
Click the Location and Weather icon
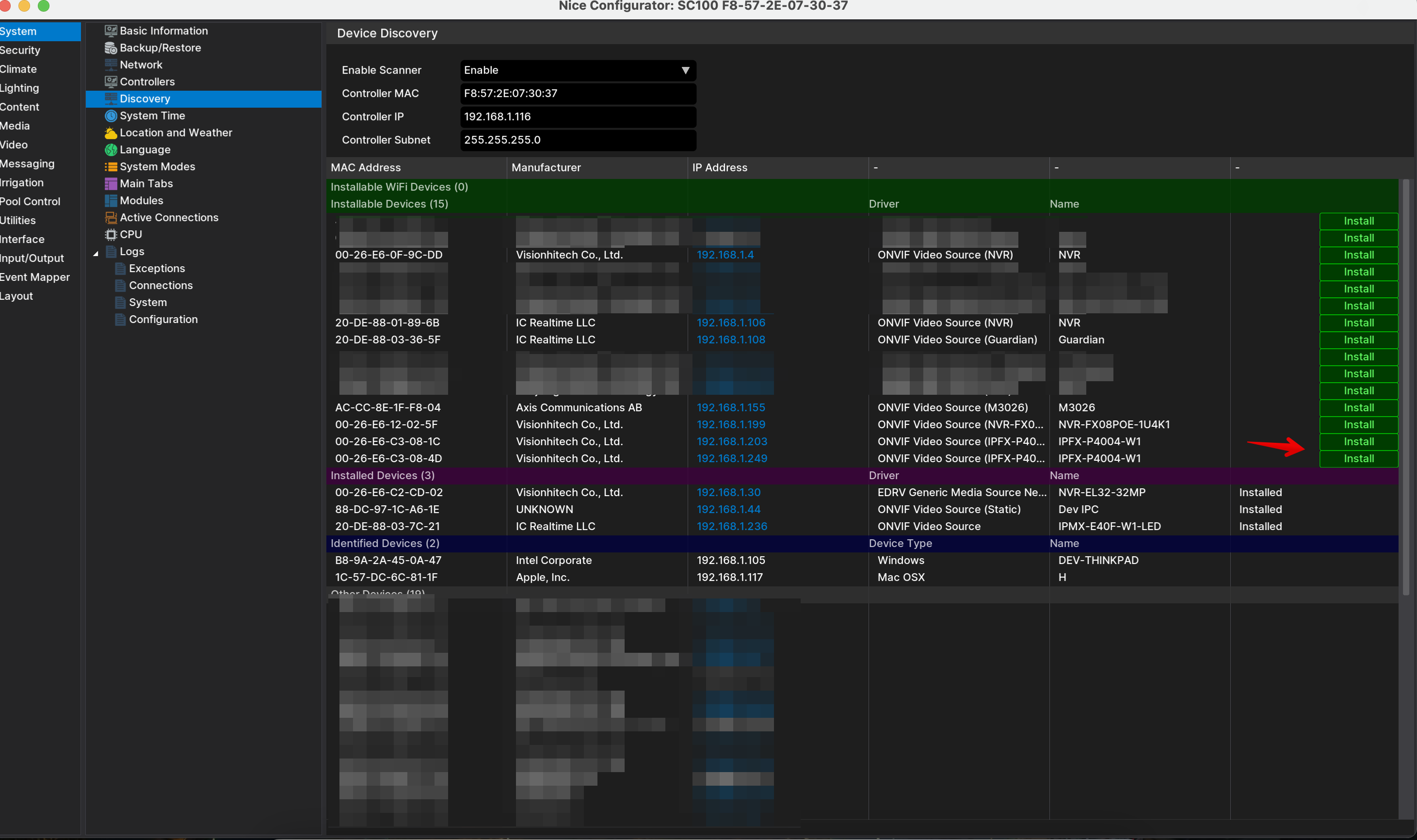(x=111, y=132)
